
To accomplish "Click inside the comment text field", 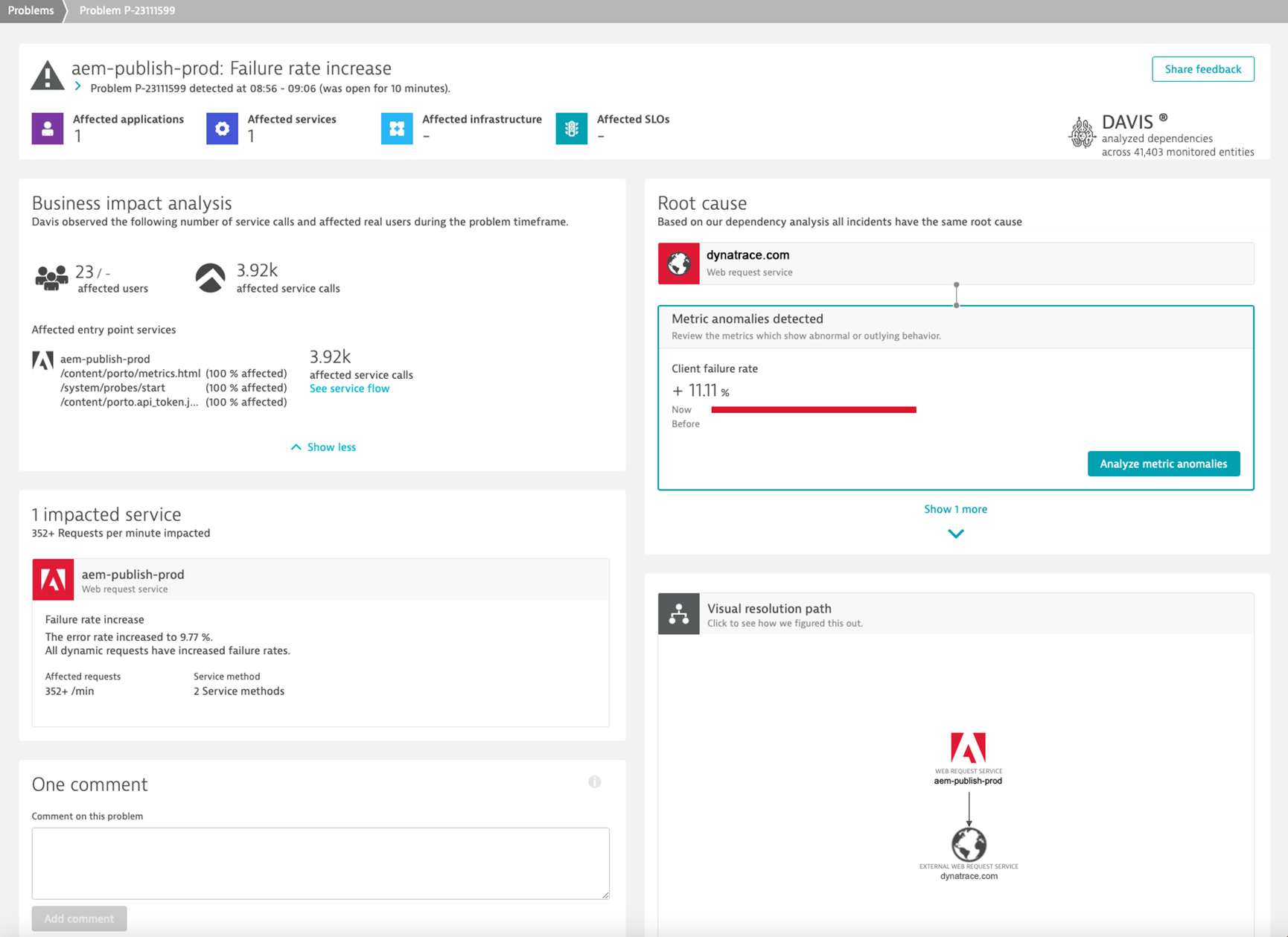I will point(319,863).
